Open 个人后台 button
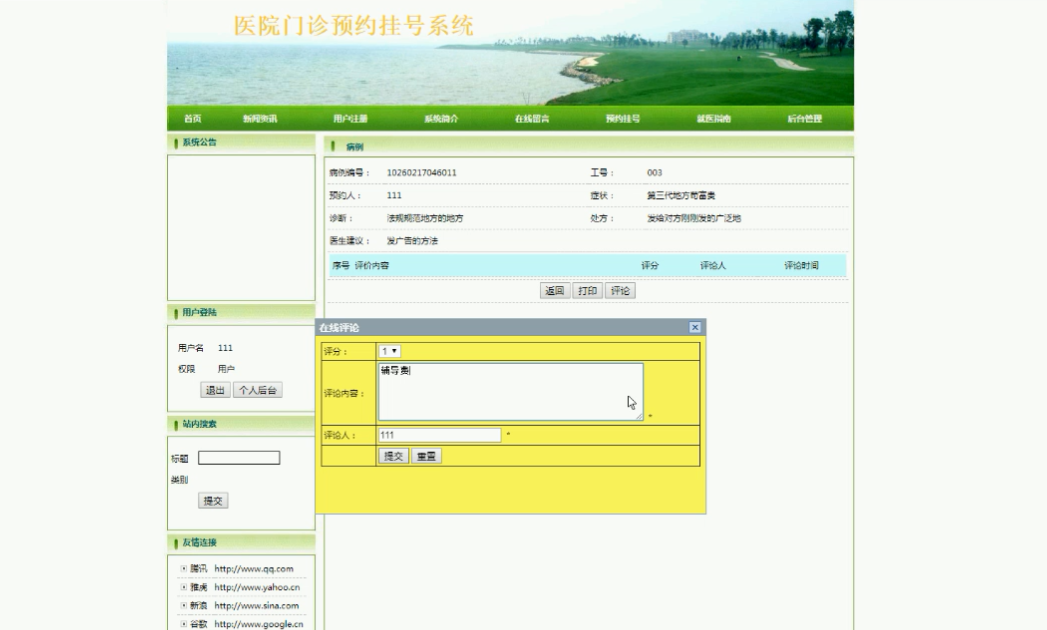 pos(258,390)
